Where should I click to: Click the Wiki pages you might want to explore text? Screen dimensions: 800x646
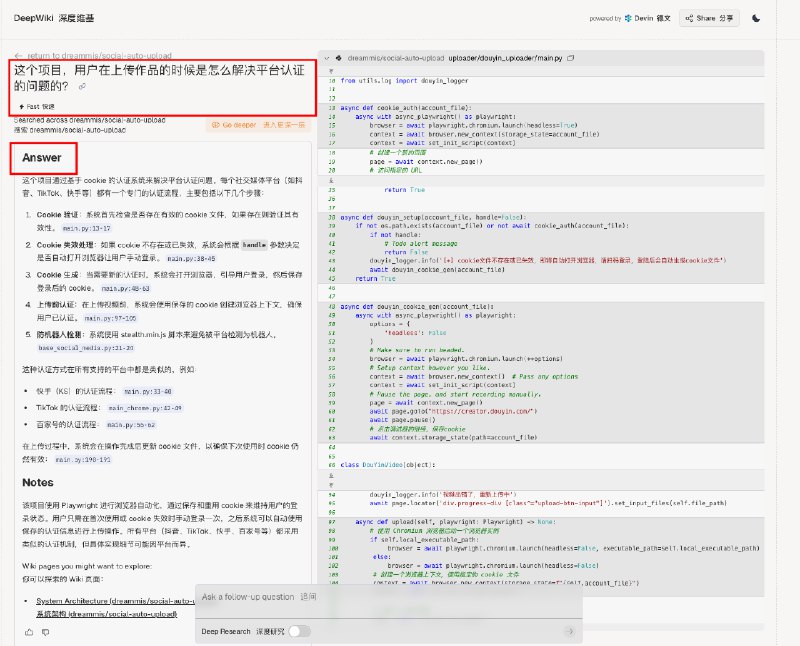click(x=87, y=566)
